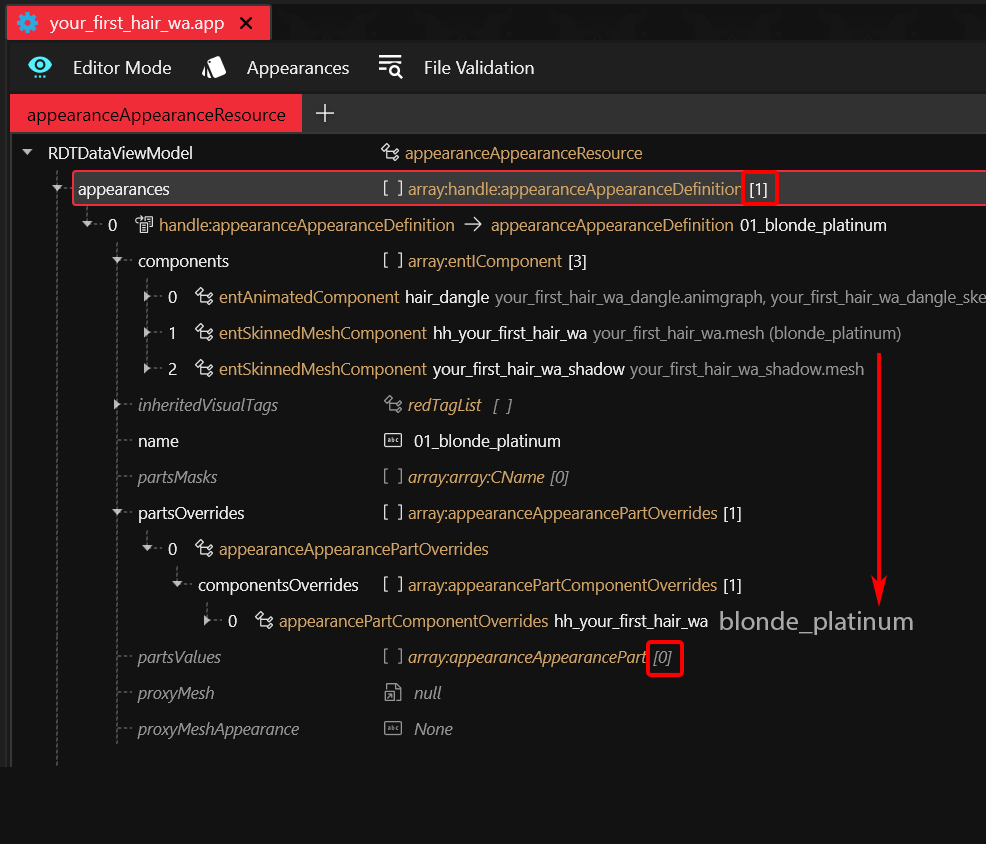The image size is (986, 844).
Task: Expand the inheritedVisualTags node
Action: point(117,405)
